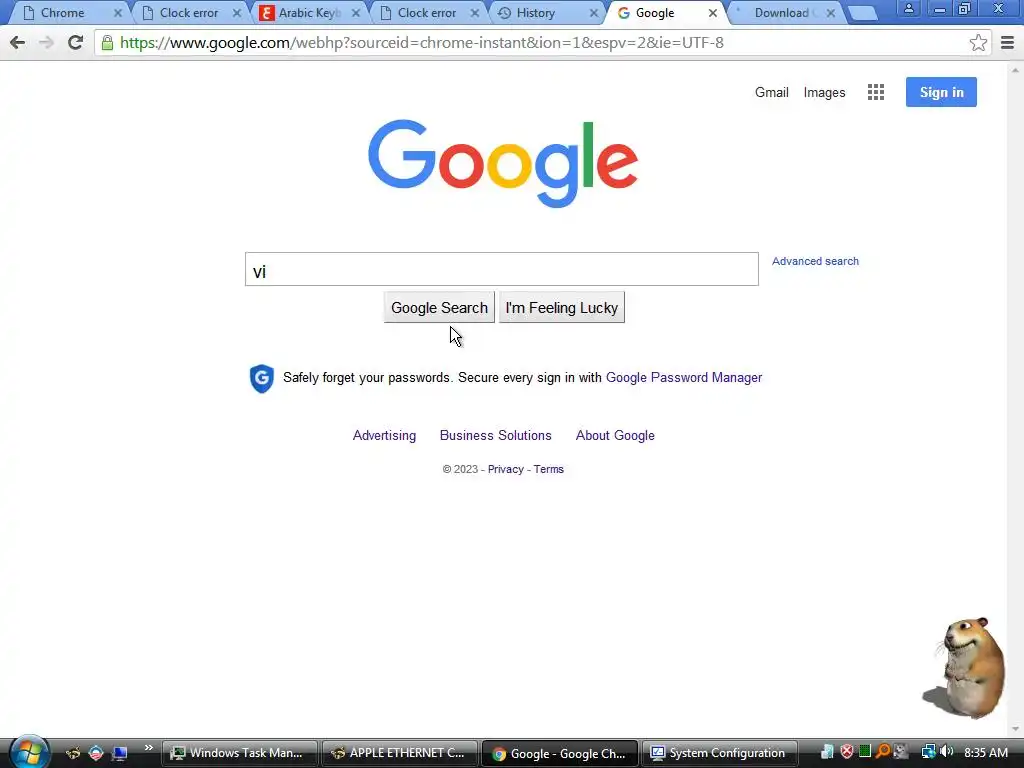
Task: Reload the current Google page
Action: 75,43
